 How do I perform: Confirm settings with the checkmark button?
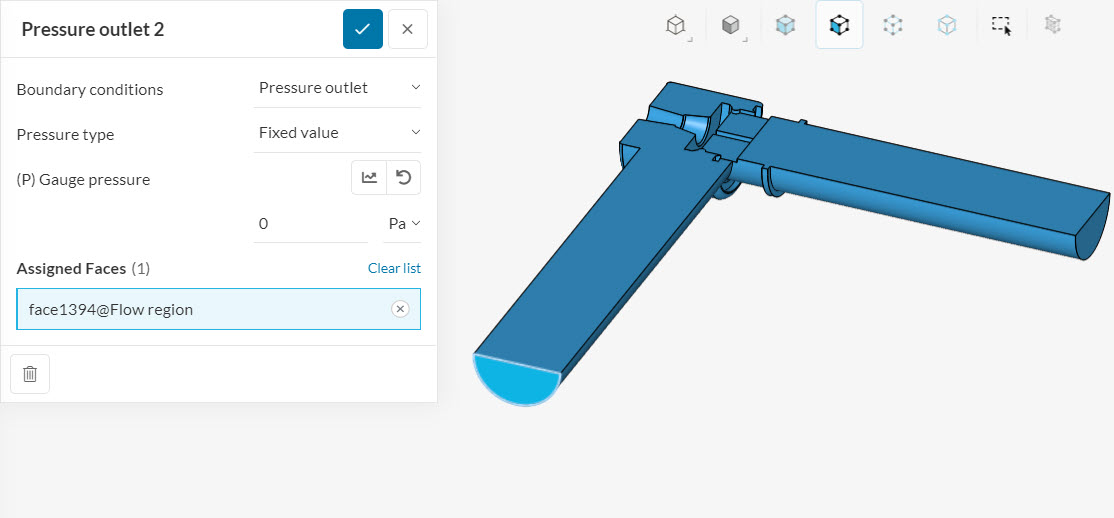(363, 29)
